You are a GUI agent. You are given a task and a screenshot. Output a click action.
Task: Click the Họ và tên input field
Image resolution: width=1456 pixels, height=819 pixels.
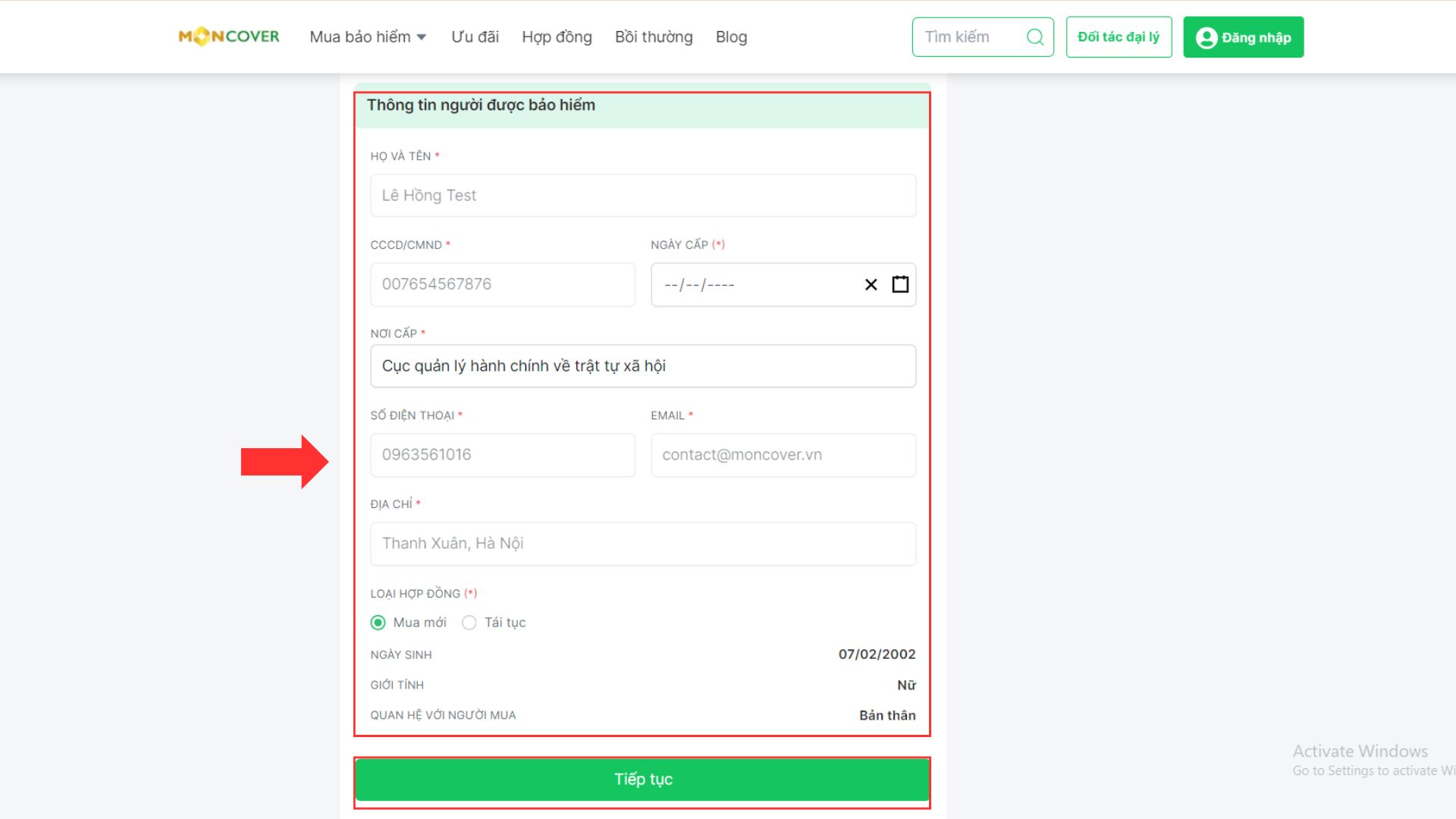tap(643, 196)
